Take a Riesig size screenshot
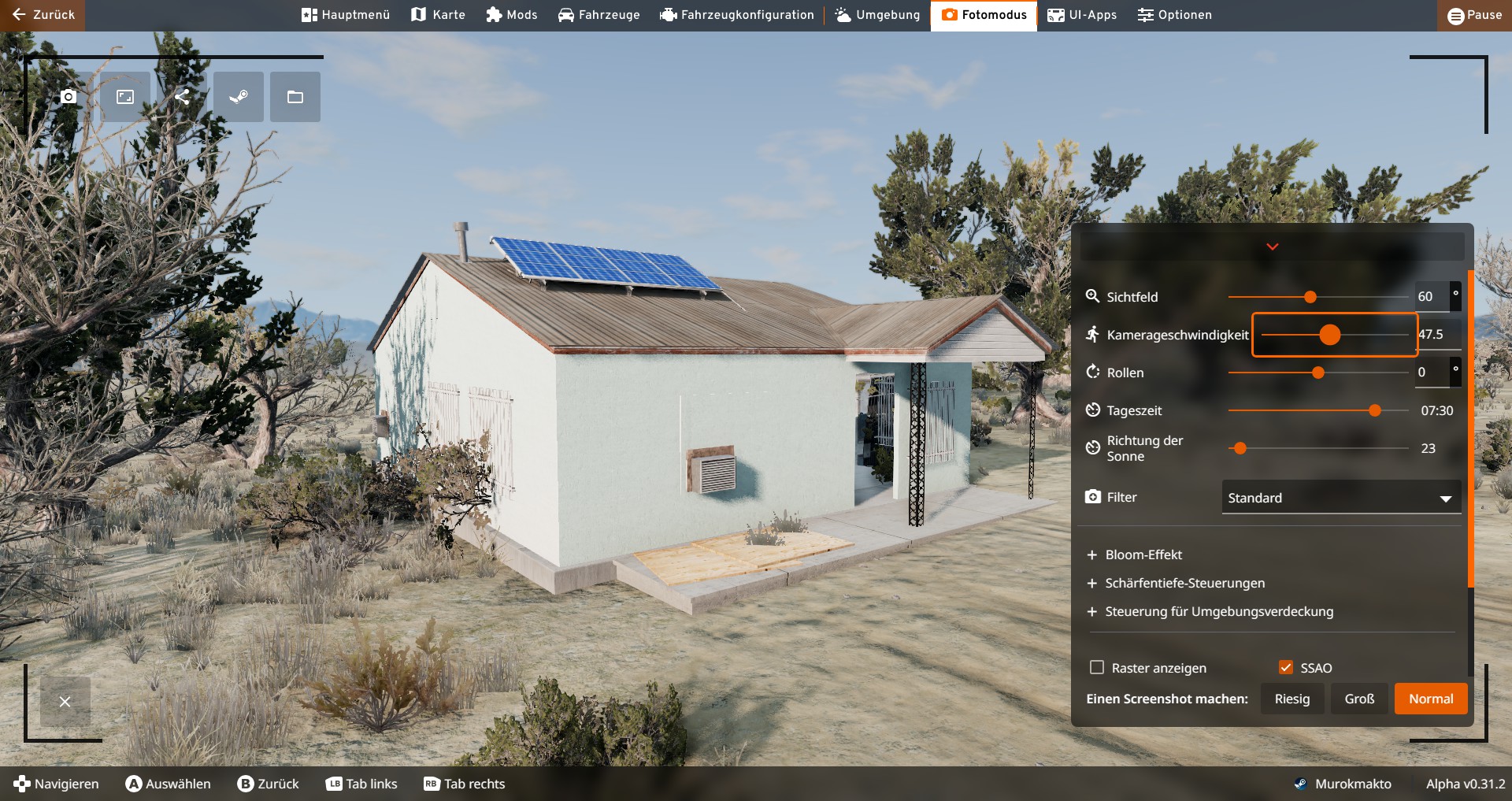This screenshot has height=801, width=1512. (x=1292, y=699)
